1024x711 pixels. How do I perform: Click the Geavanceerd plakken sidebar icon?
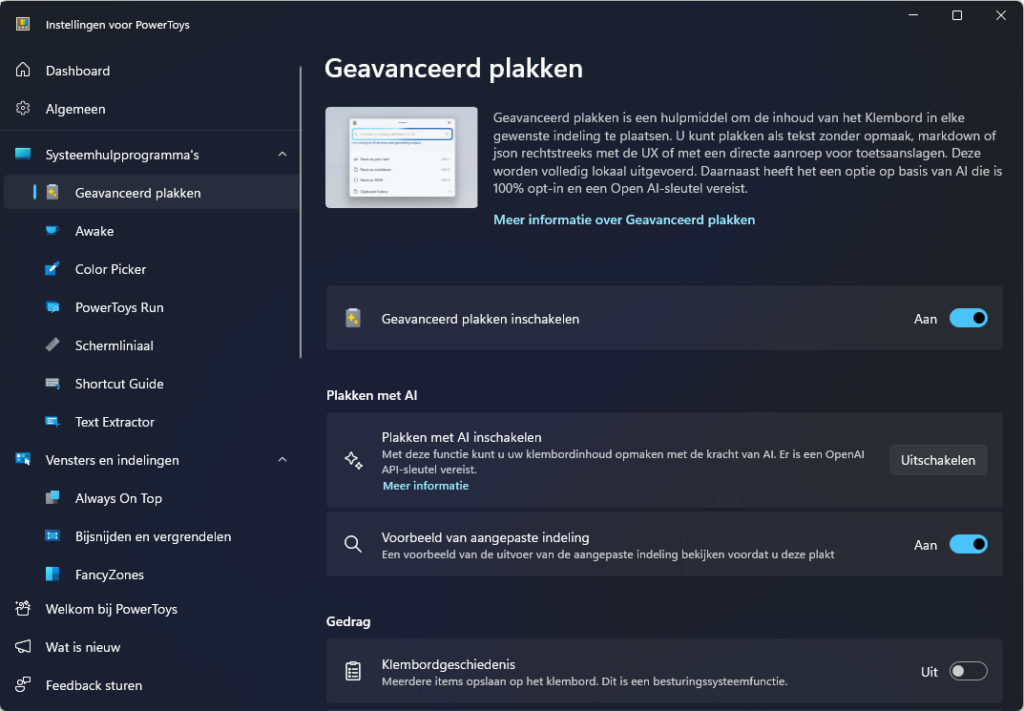tap(53, 193)
